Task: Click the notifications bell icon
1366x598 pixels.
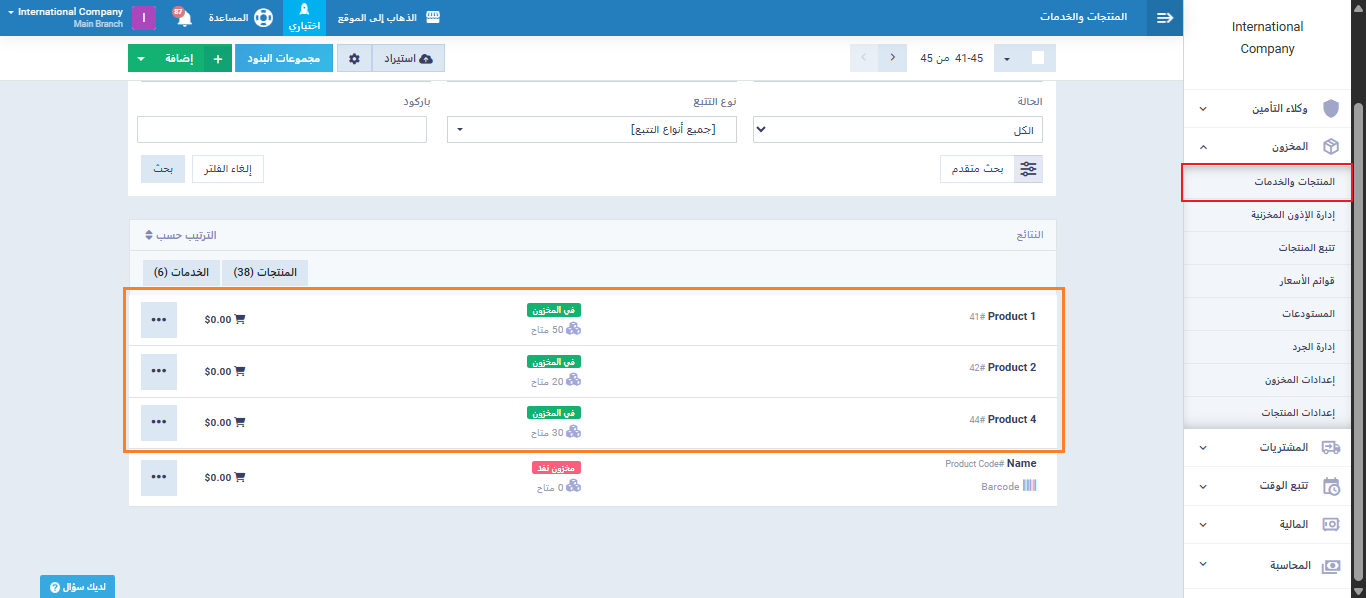Action: 184,18
